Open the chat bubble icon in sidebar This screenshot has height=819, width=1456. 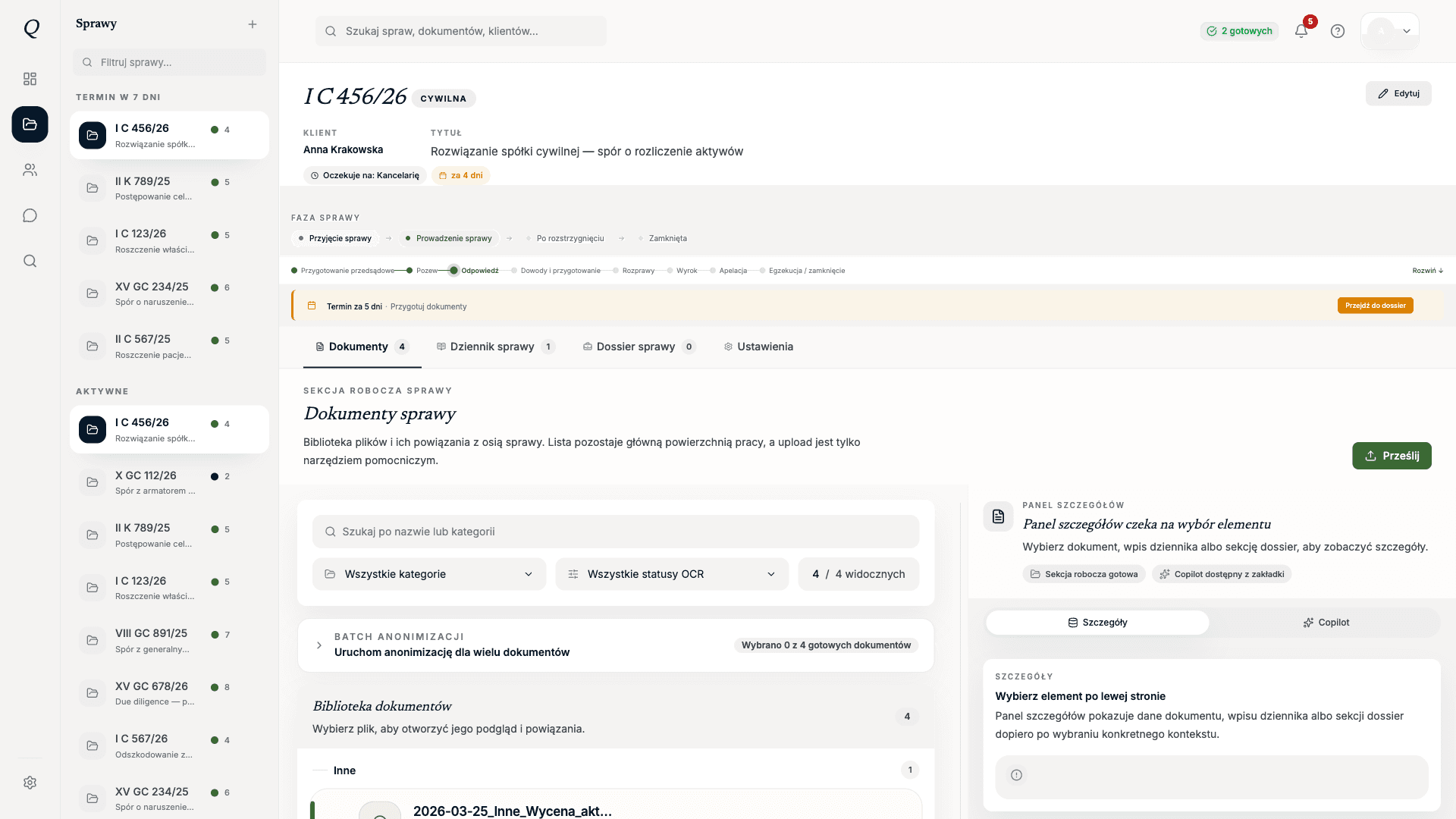coord(30,215)
